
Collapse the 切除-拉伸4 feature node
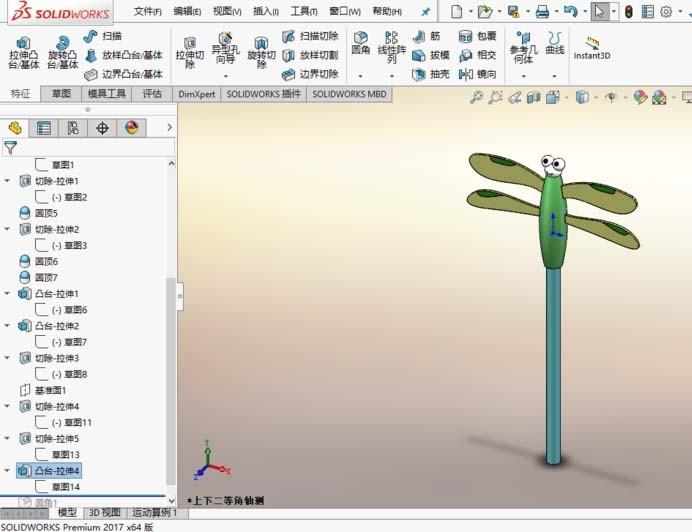[x=7, y=406]
